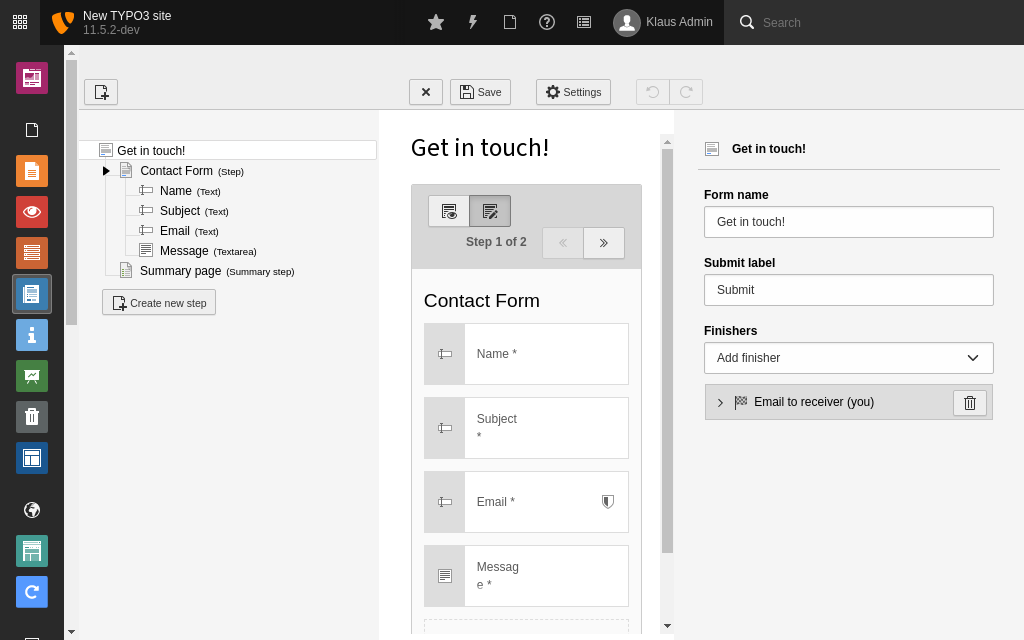
Task: Collapse the Contact Form step node
Action: pos(106,171)
